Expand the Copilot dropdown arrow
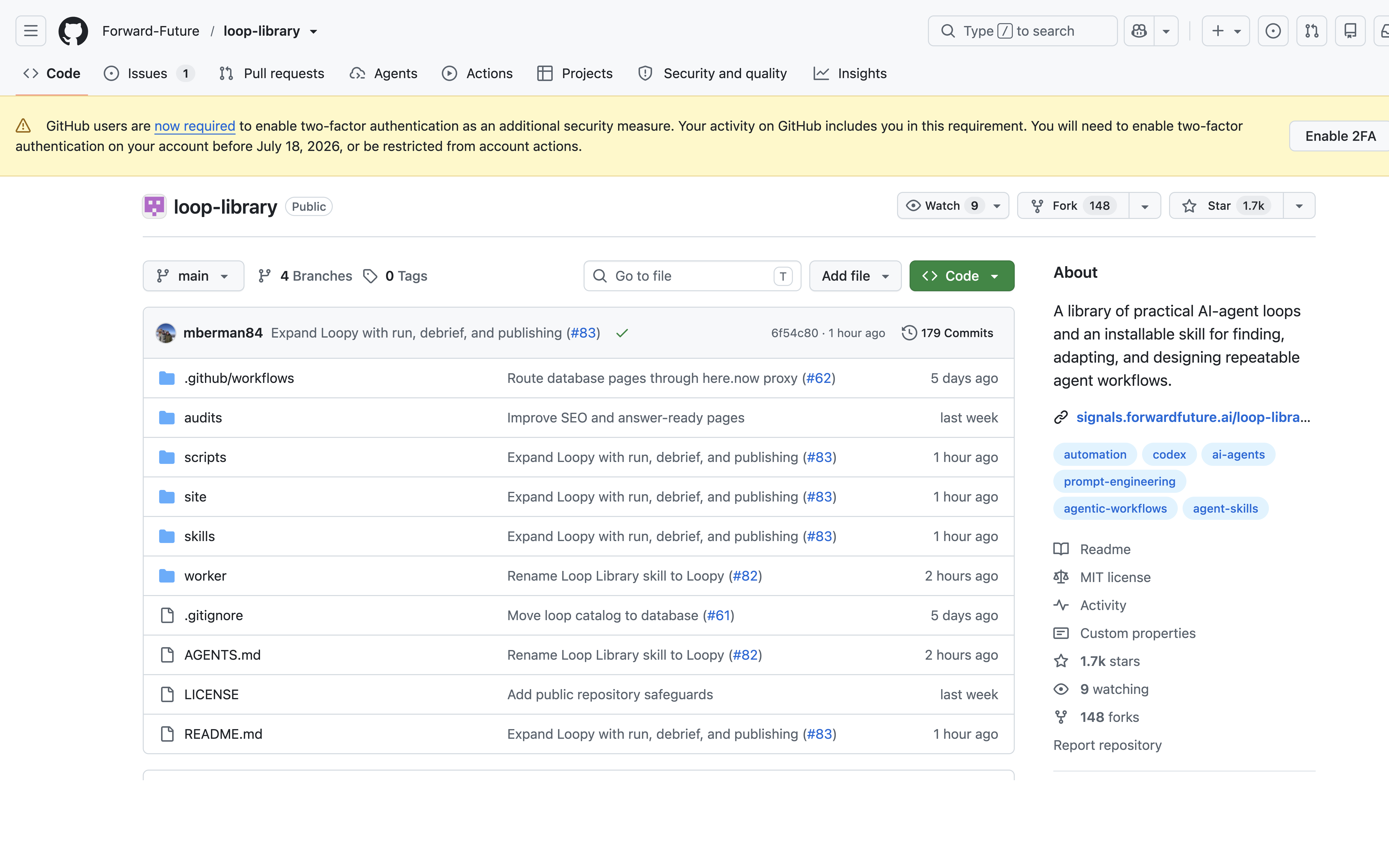1389x868 pixels. click(x=1166, y=31)
